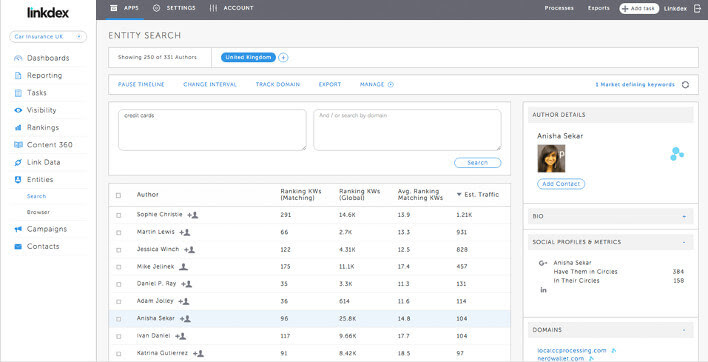Click the blue network graph icon in Author Details
Viewport: 708px width, 362px height.
[676, 153]
